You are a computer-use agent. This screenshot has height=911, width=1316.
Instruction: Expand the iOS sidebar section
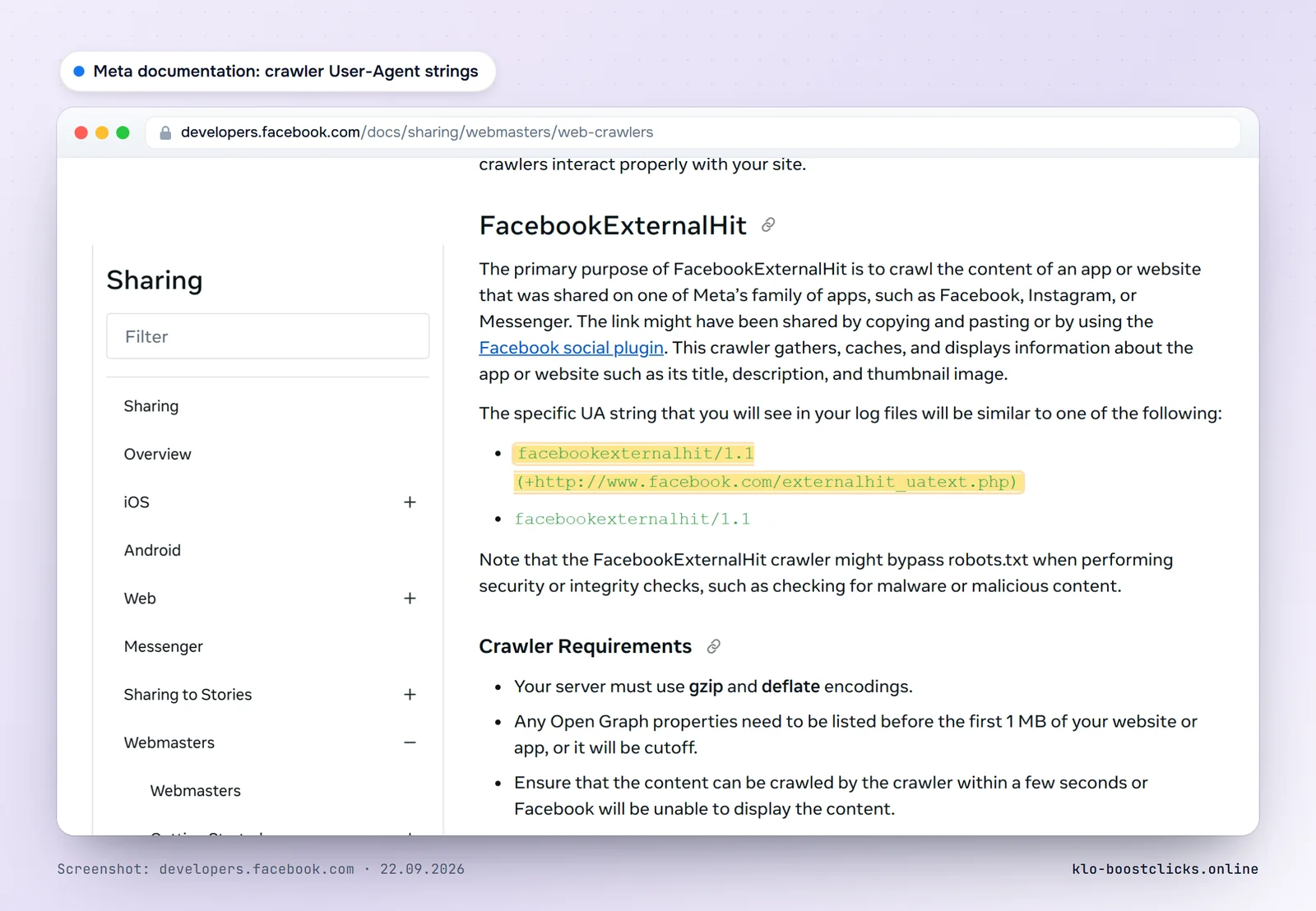(x=410, y=502)
